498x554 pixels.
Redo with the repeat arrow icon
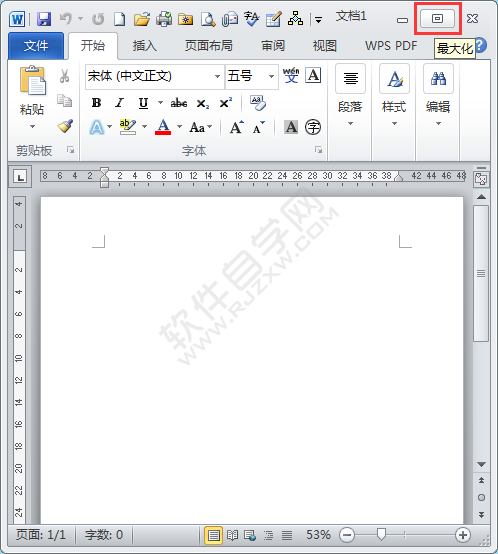pyautogui.click(x=98, y=19)
